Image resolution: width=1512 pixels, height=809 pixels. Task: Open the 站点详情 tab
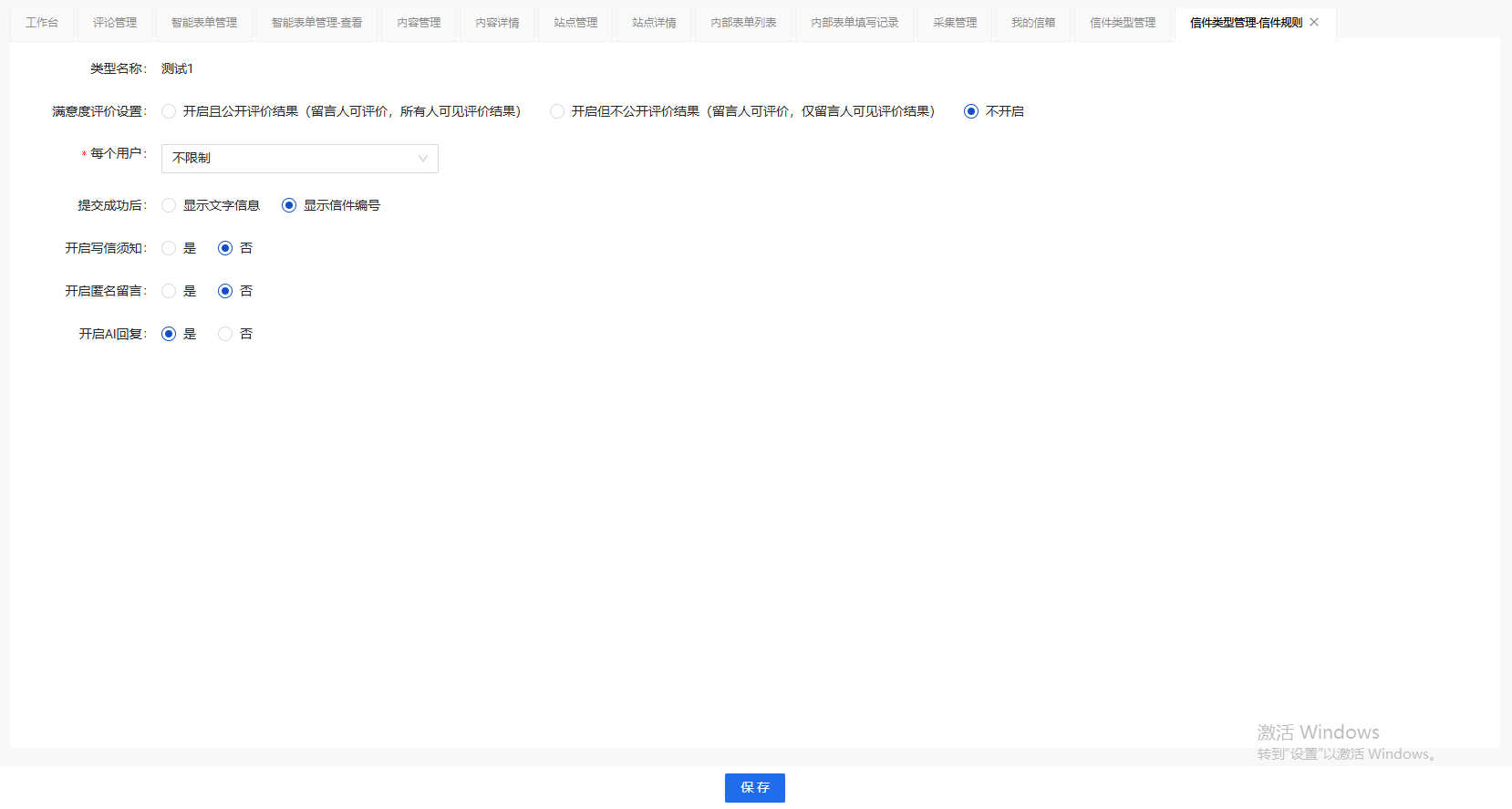click(x=654, y=23)
